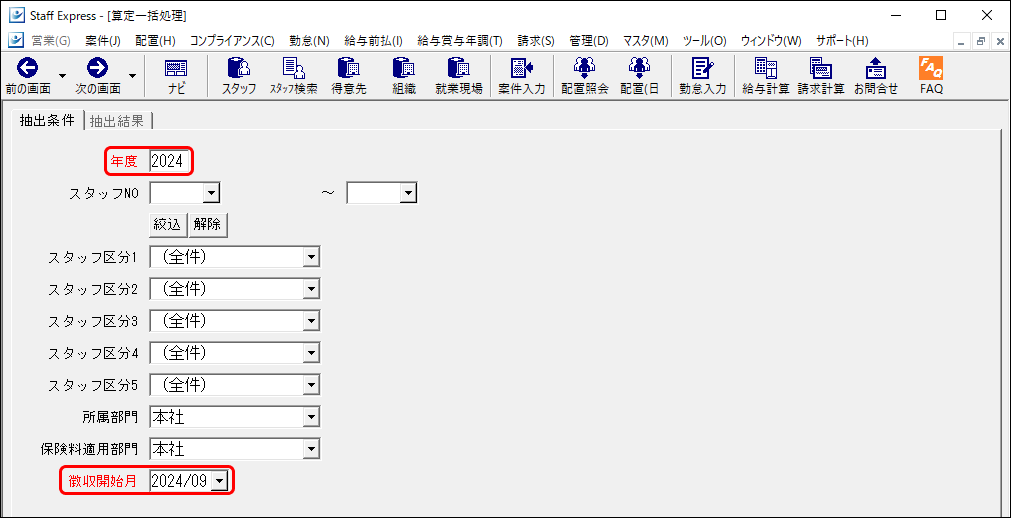Viewport: 1024px width, 518px height.
Task: Click the 解除 button
Action: [207, 225]
